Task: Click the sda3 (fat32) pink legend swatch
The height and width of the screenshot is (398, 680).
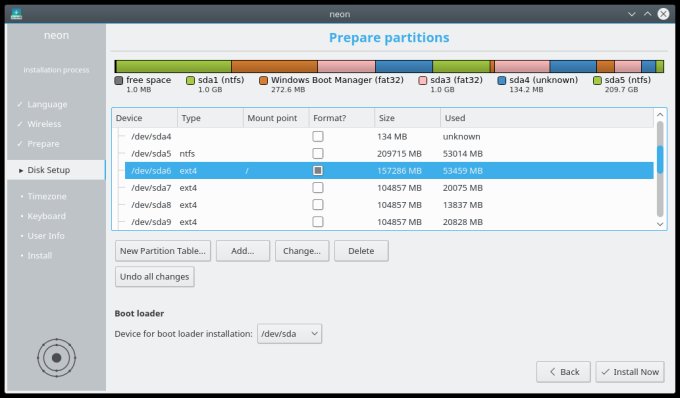Action: [423, 81]
